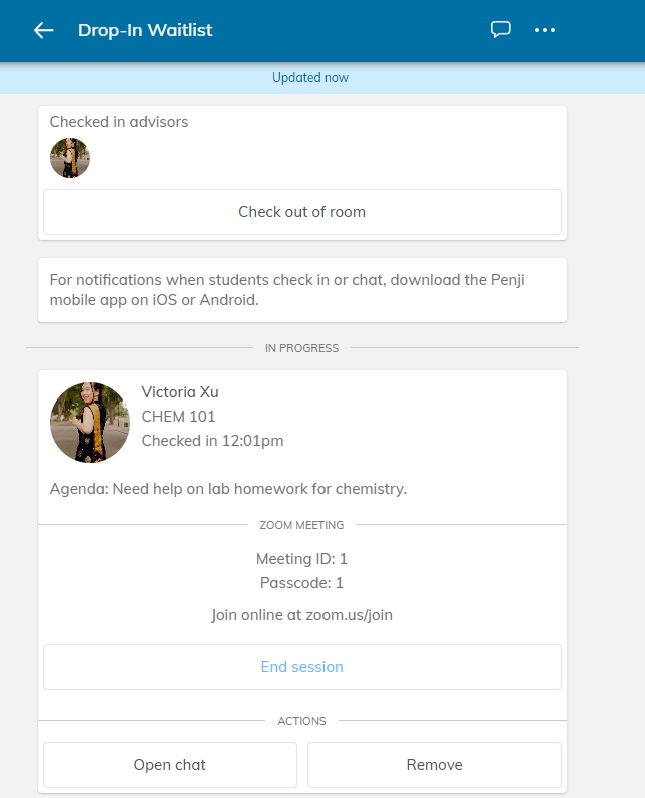
Task: Click the Checked in 12:01pm timestamp
Action: [x=212, y=441]
